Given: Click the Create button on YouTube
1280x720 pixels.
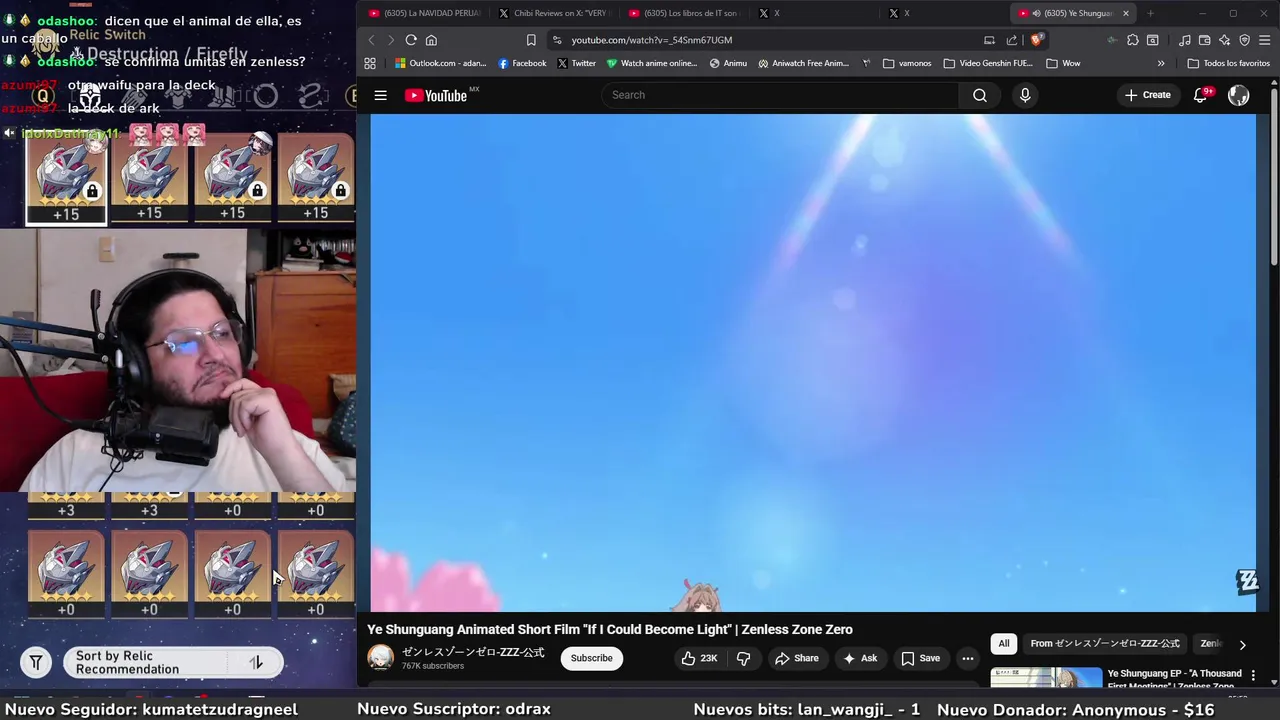Looking at the screenshot, I should click(1147, 95).
